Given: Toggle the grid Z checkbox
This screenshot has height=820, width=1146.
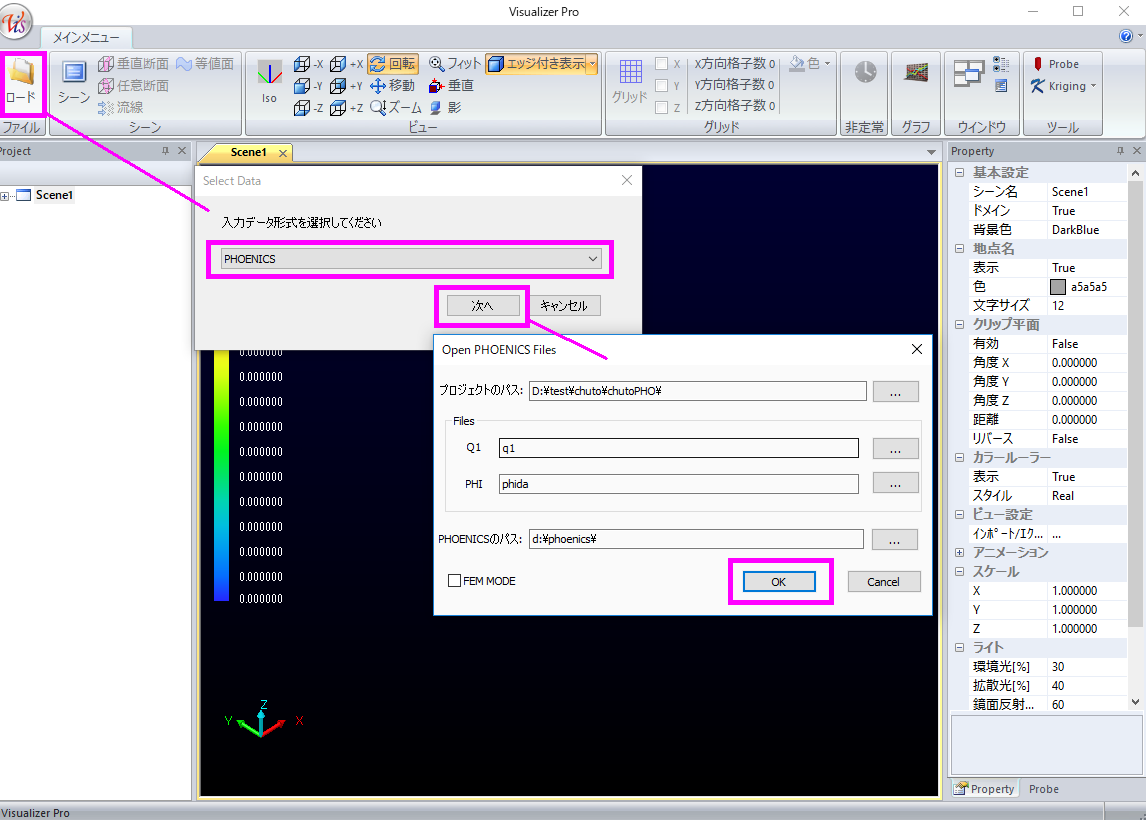Looking at the screenshot, I should coord(662,108).
